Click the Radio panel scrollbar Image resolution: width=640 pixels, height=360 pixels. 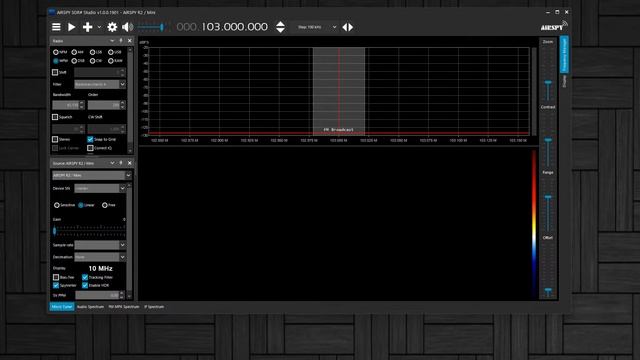coord(130,101)
